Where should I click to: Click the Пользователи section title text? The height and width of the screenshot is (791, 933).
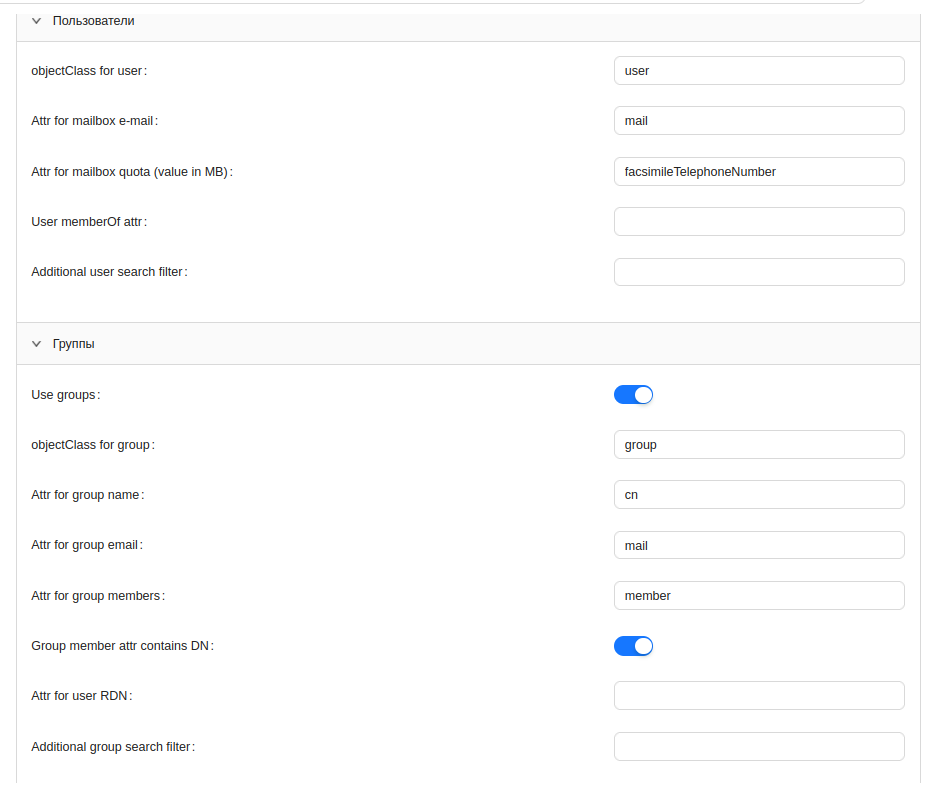click(x=93, y=20)
